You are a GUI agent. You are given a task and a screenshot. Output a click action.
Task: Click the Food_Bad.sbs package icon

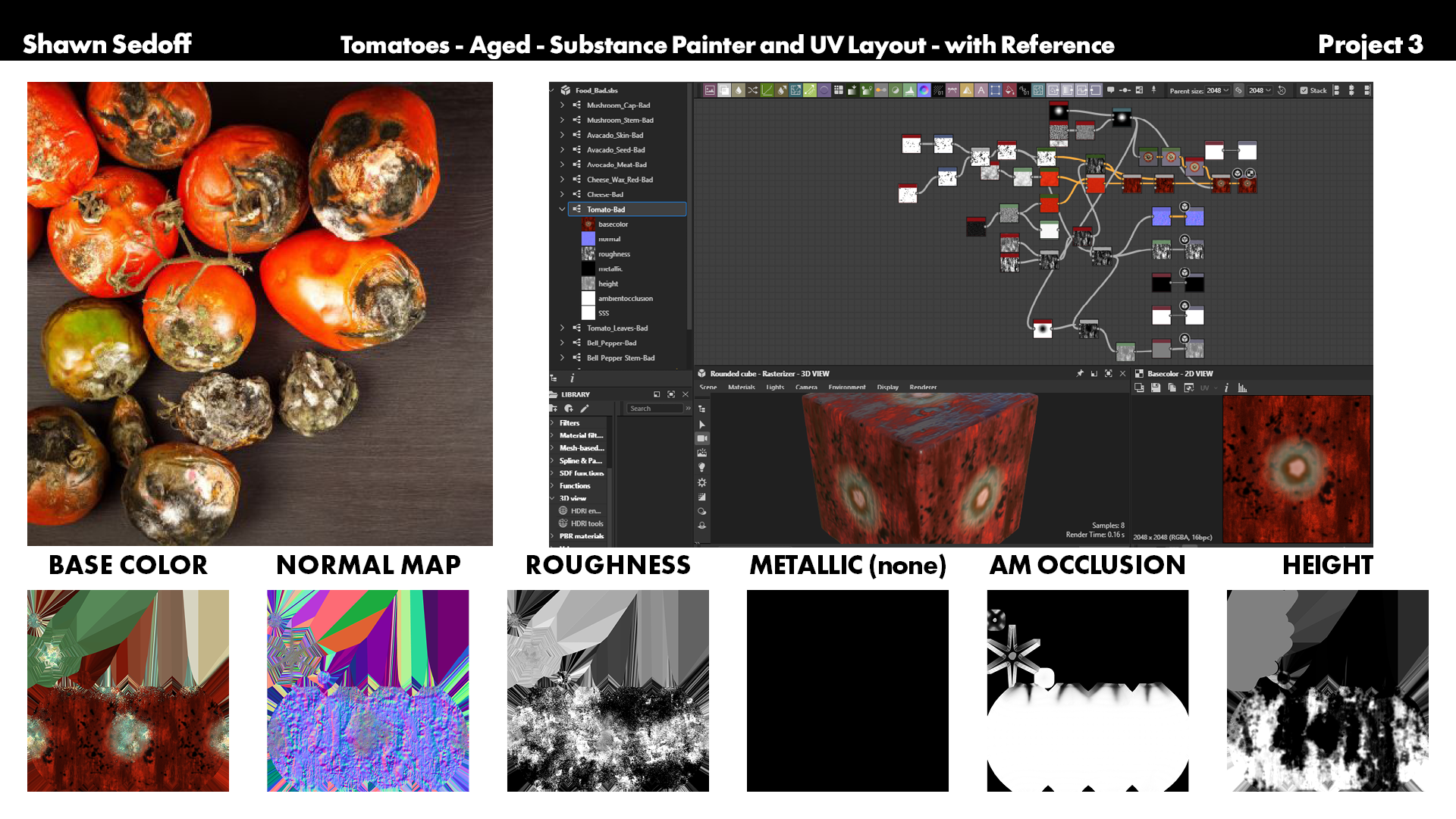pyautogui.click(x=566, y=90)
